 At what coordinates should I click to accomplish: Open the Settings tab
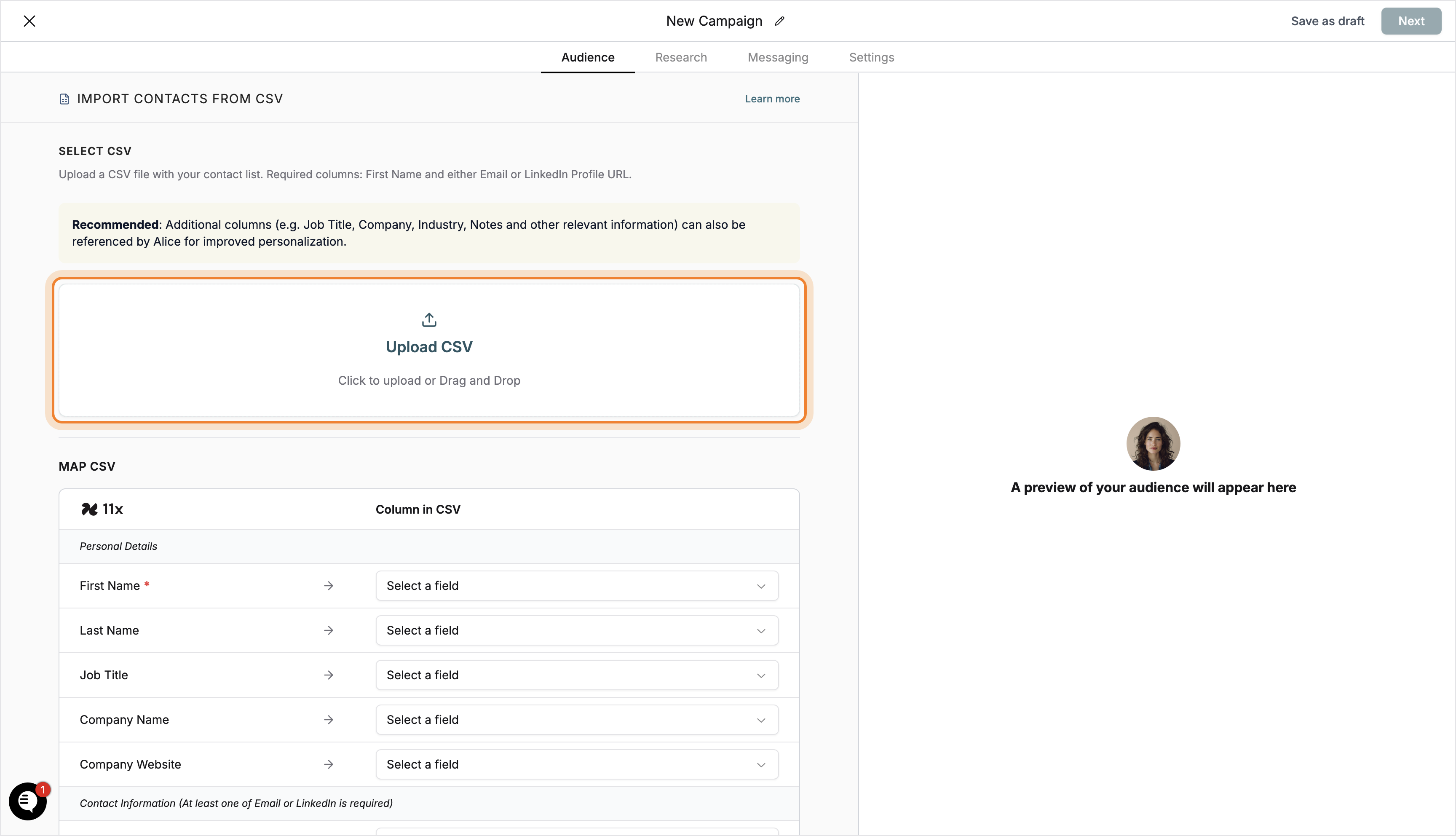point(871,57)
